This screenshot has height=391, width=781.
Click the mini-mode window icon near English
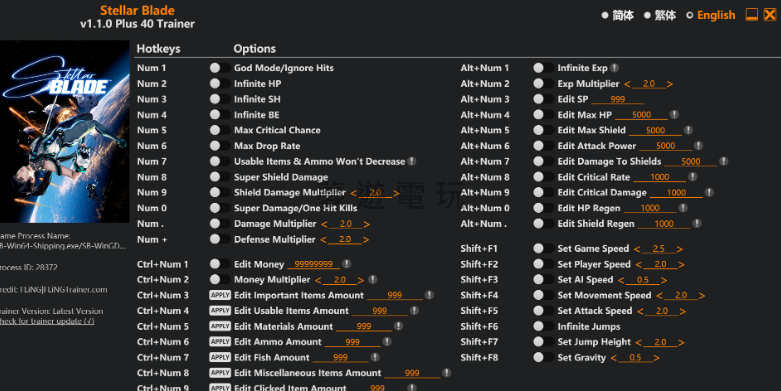(x=752, y=14)
